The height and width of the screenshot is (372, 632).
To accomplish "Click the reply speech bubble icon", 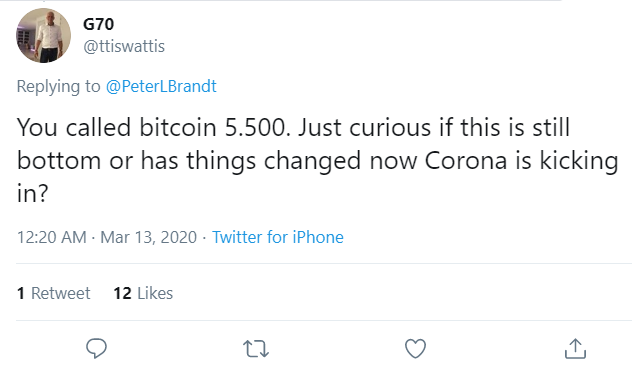I will 96,348.
